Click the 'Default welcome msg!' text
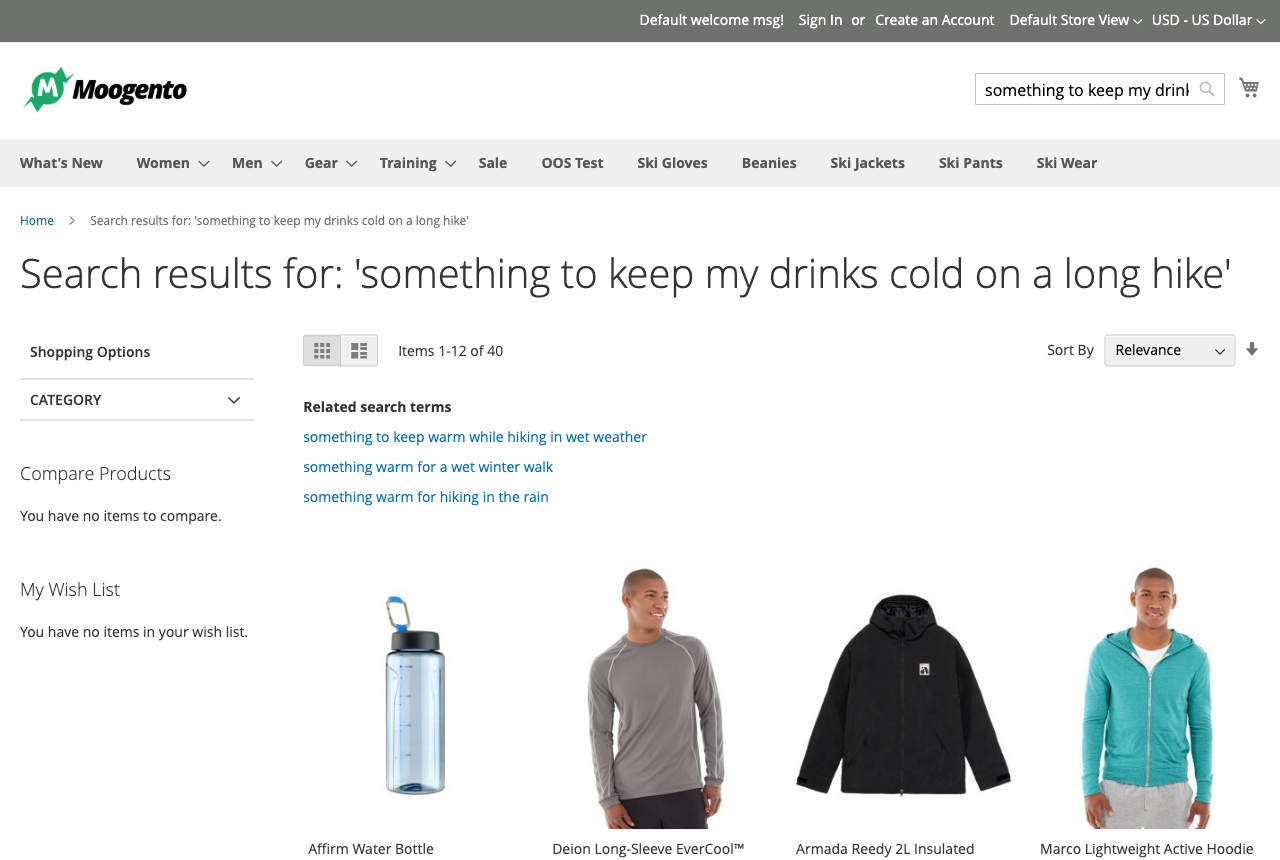The height and width of the screenshot is (860, 1280). 712,20
